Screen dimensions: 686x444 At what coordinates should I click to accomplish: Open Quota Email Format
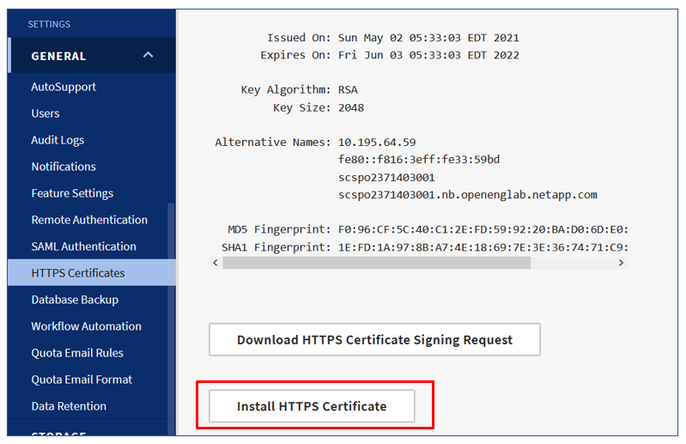point(81,380)
